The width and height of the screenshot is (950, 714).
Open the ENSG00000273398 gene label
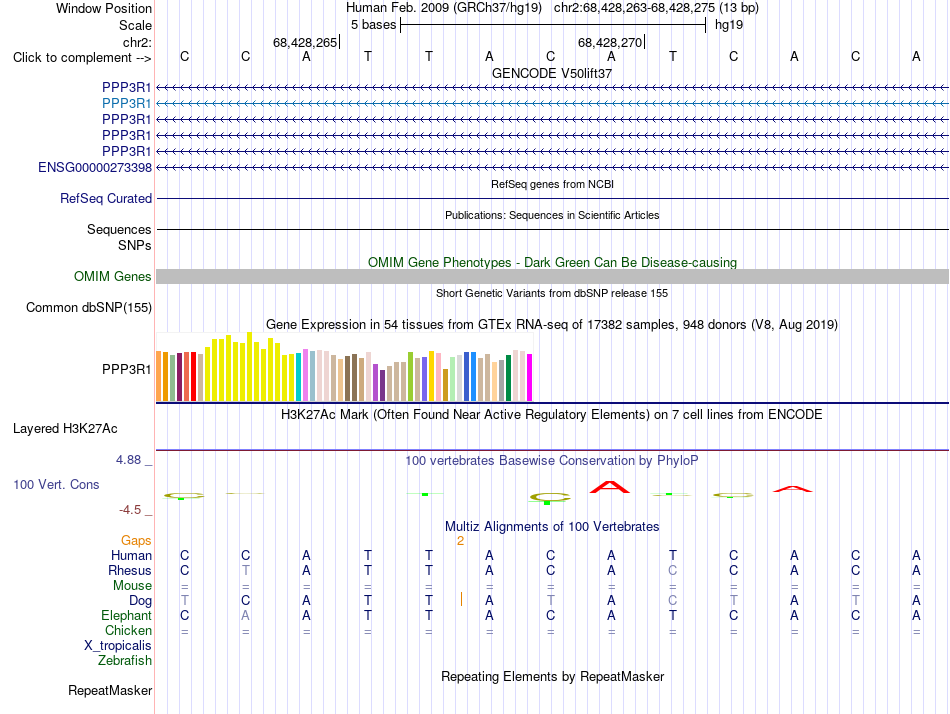(x=95, y=168)
